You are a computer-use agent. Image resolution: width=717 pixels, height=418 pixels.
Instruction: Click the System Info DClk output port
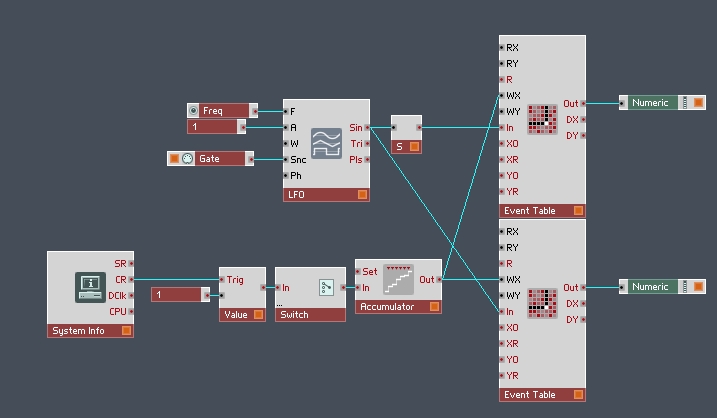coord(131,295)
